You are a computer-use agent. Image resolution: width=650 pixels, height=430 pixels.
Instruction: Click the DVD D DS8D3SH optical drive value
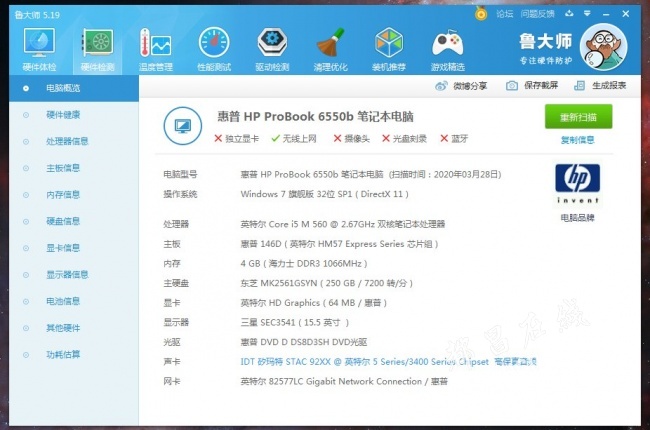pos(303,342)
